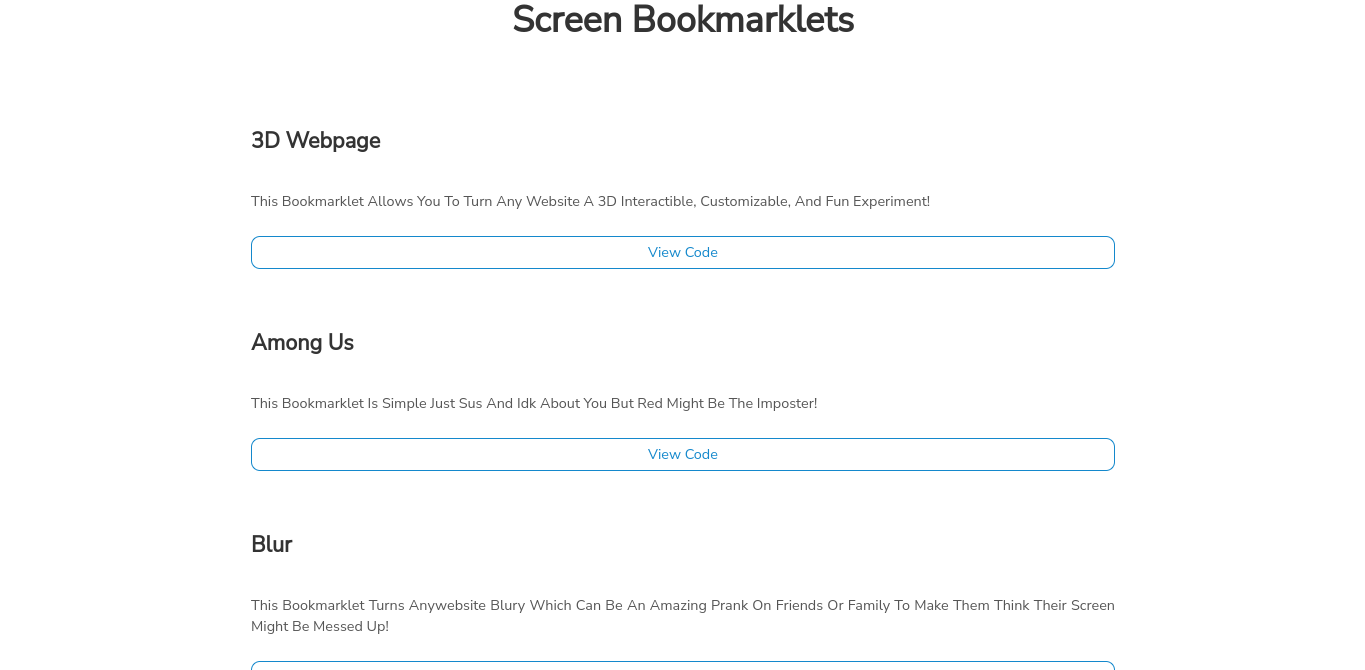Select the 3D Webpage heading

(315, 140)
